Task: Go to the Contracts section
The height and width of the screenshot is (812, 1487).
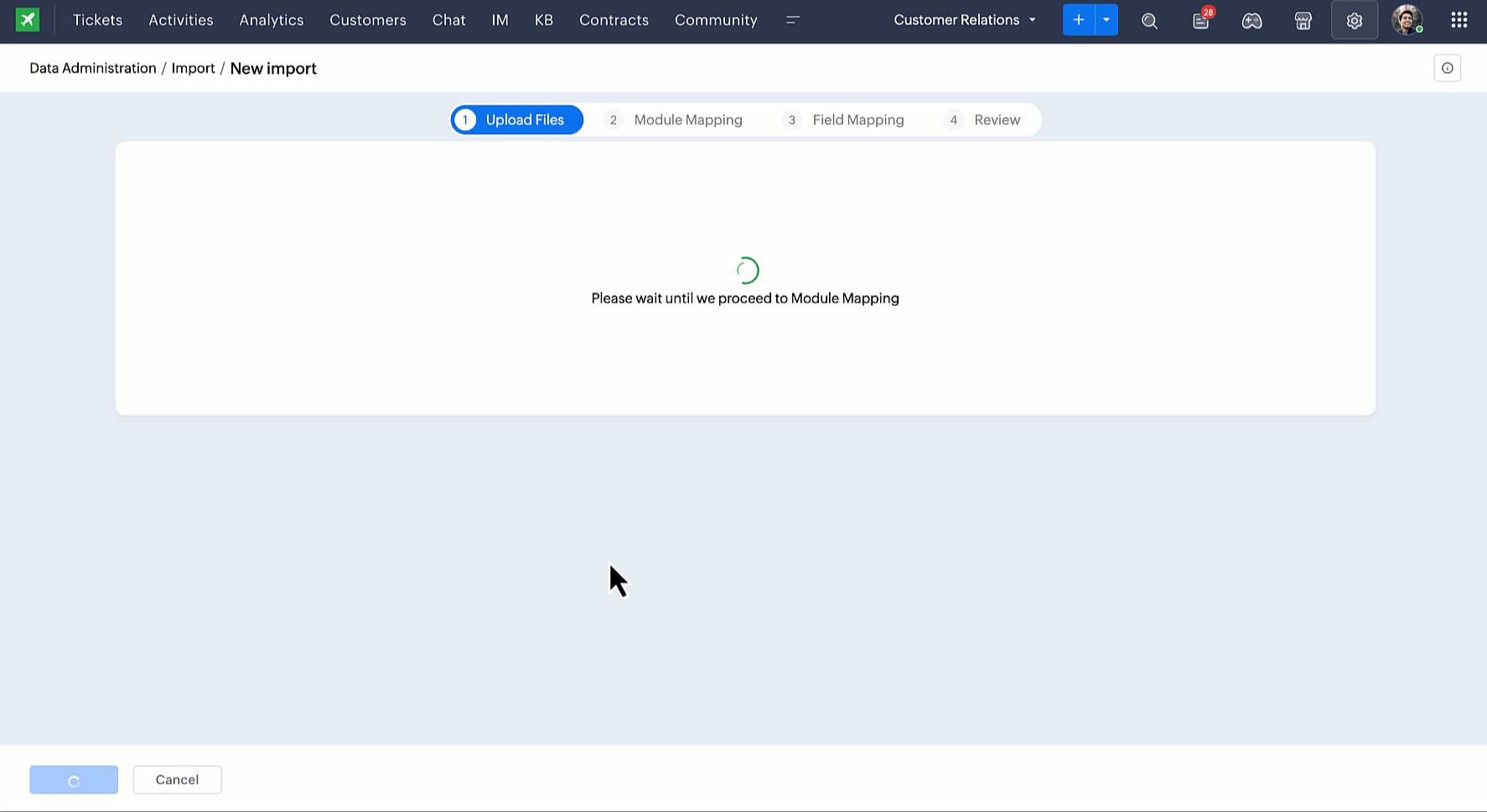Action: pos(614,19)
